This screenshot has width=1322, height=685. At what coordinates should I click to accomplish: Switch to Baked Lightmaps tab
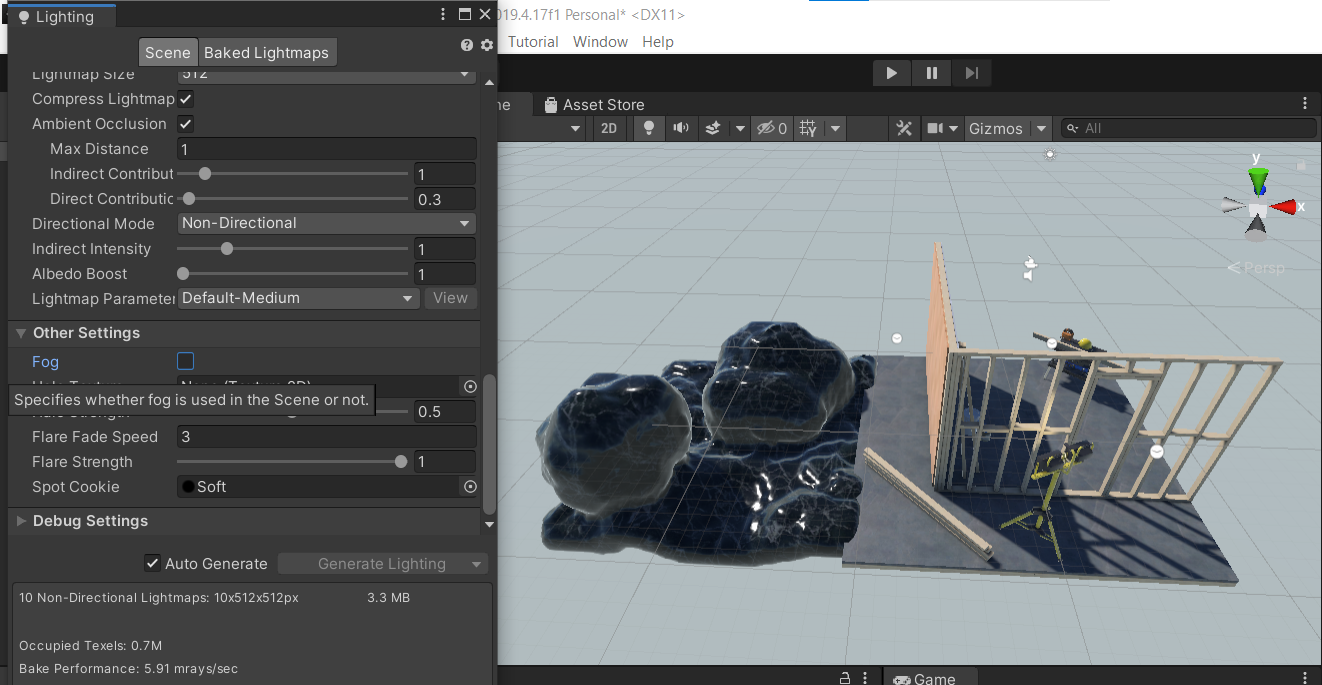(x=266, y=53)
